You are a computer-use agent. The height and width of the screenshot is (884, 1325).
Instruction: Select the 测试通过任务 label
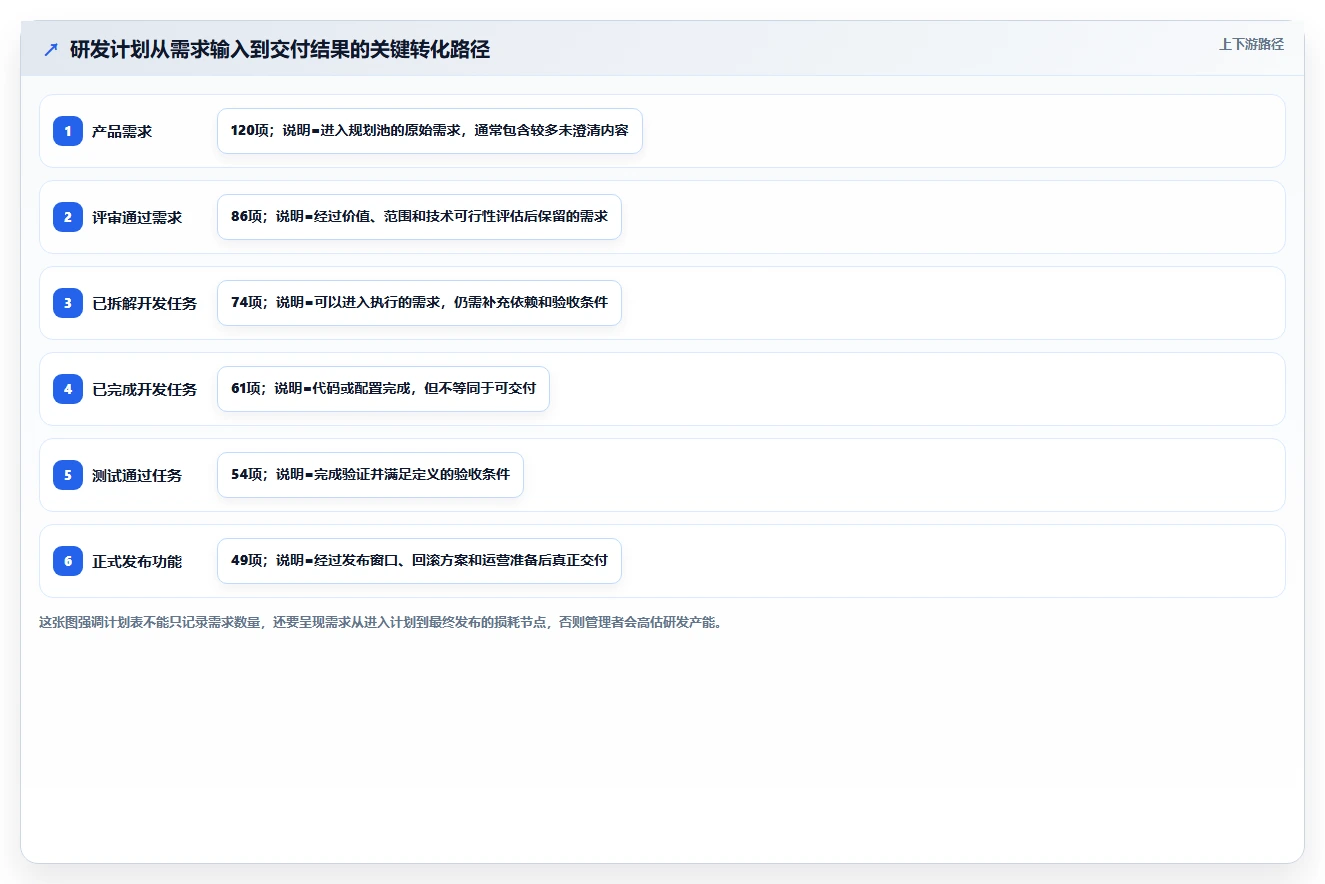pyautogui.click(x=137, y=475)
